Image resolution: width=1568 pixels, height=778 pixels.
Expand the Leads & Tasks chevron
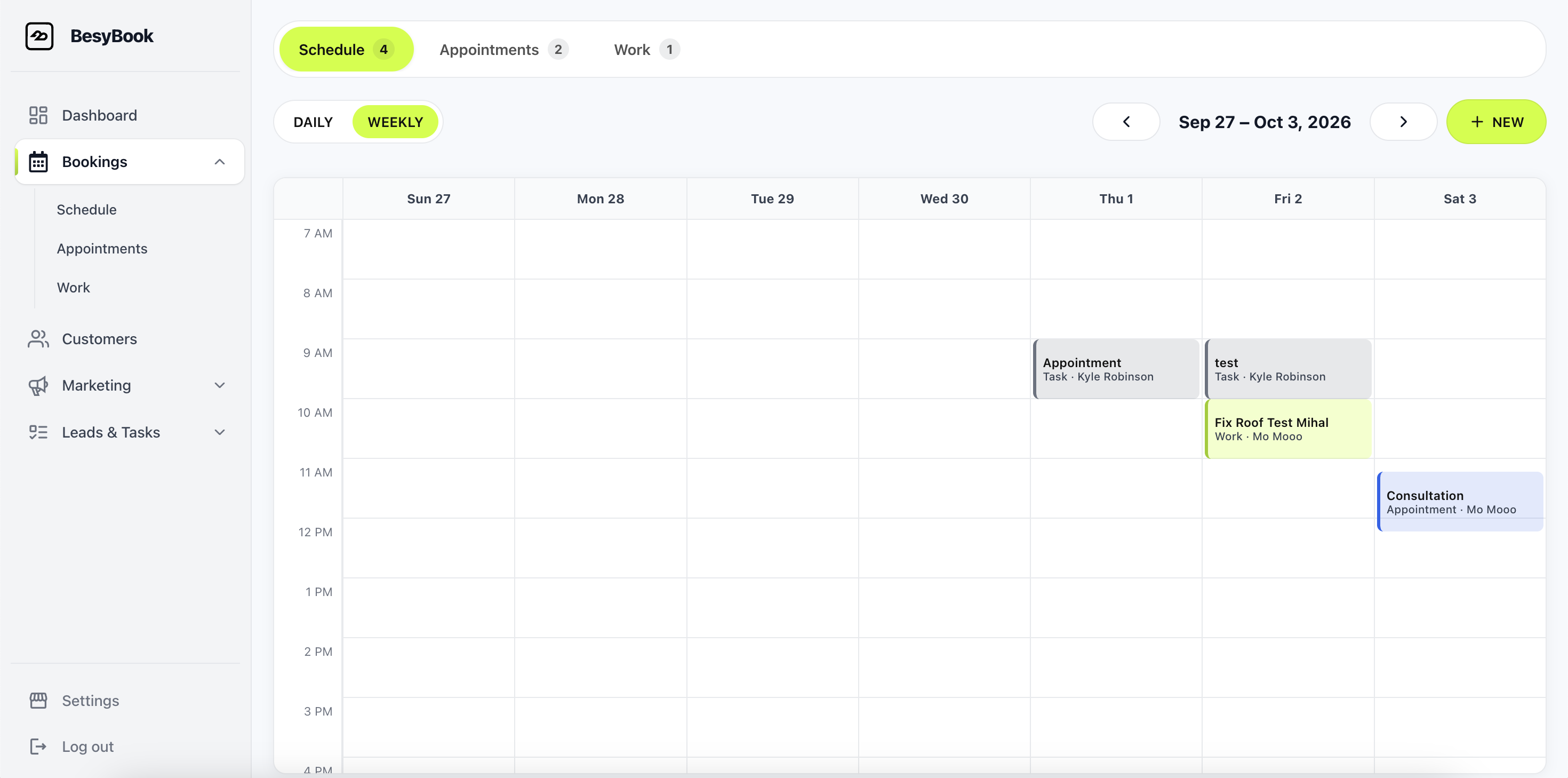click(220, 432)
